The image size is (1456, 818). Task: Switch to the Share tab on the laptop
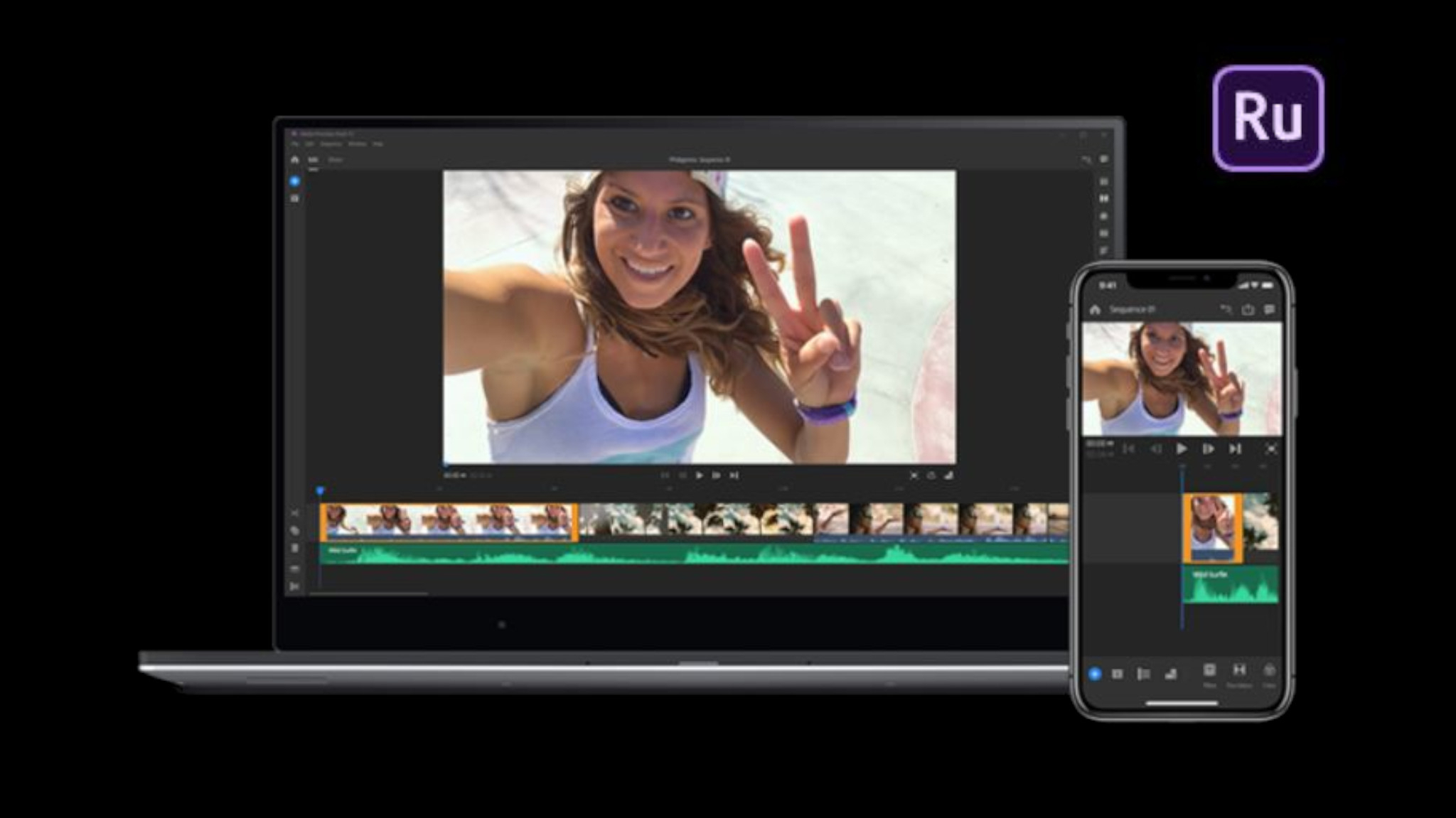pos(335,160)
